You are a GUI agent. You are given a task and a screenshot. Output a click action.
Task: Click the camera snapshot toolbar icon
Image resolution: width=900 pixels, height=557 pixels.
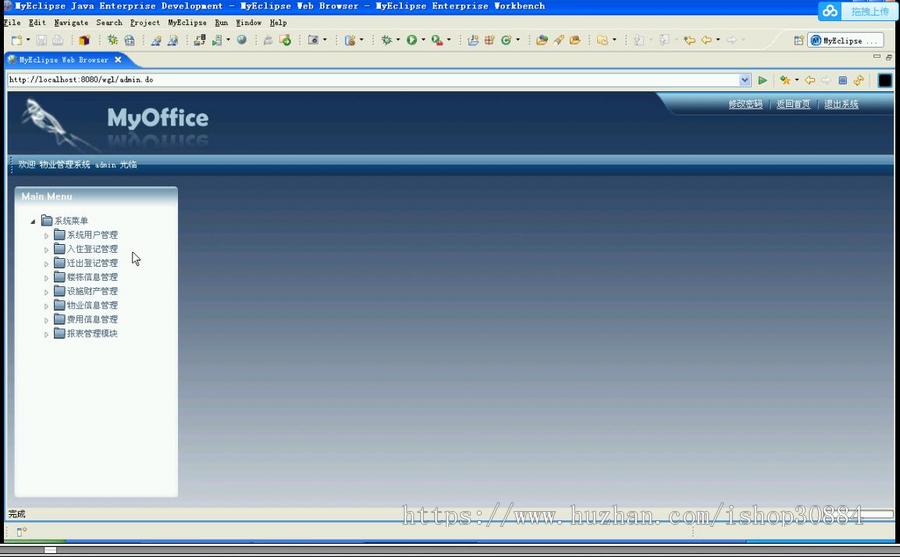point(313,40)
